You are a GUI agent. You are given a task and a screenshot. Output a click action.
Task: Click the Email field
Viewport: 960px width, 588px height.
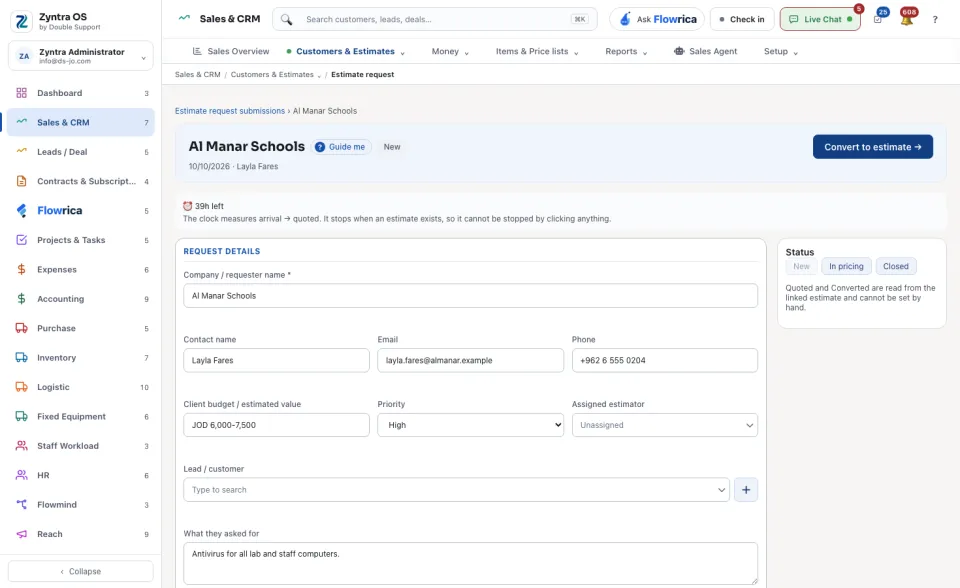tap(470, 360)
